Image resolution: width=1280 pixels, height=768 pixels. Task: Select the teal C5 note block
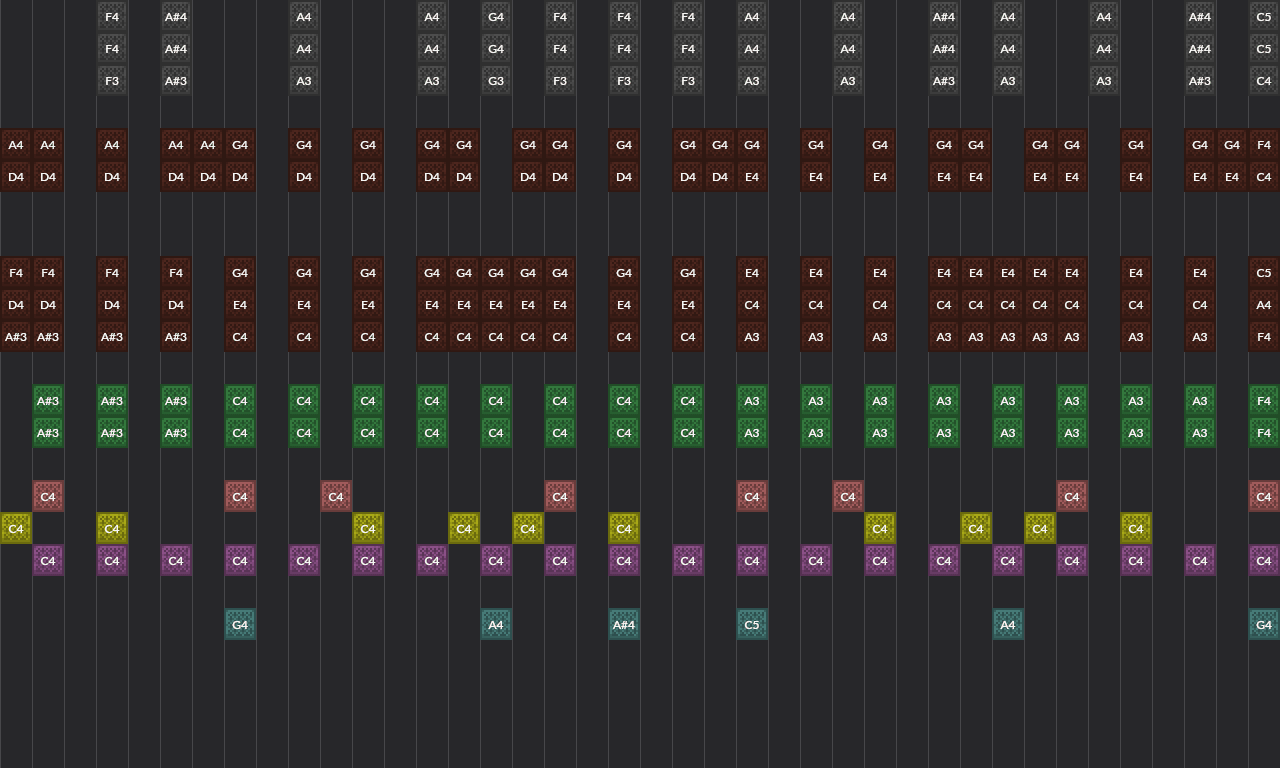tap(752, 625)
